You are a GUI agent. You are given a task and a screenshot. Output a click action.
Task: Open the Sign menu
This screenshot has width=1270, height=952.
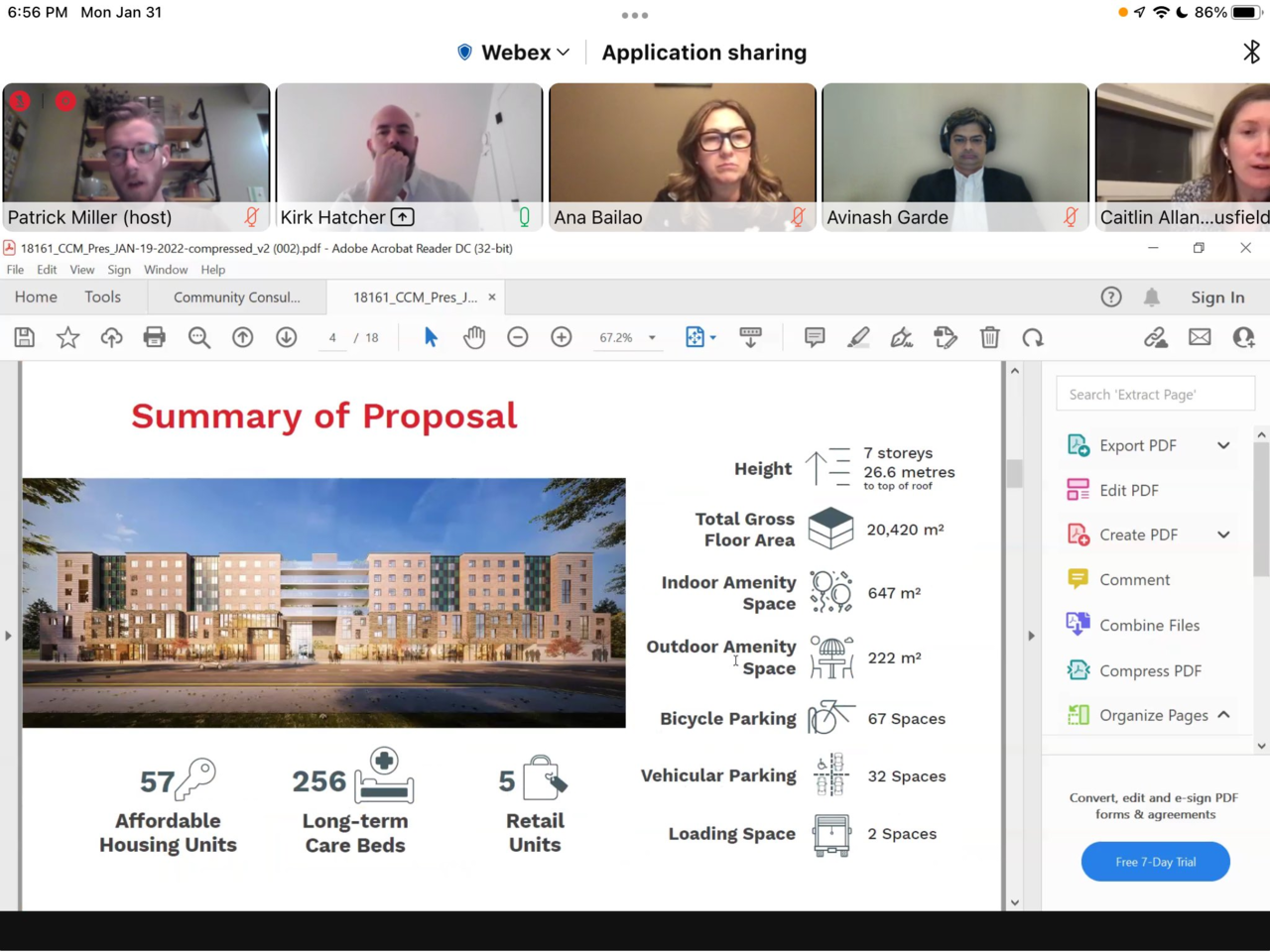(119, 270)
